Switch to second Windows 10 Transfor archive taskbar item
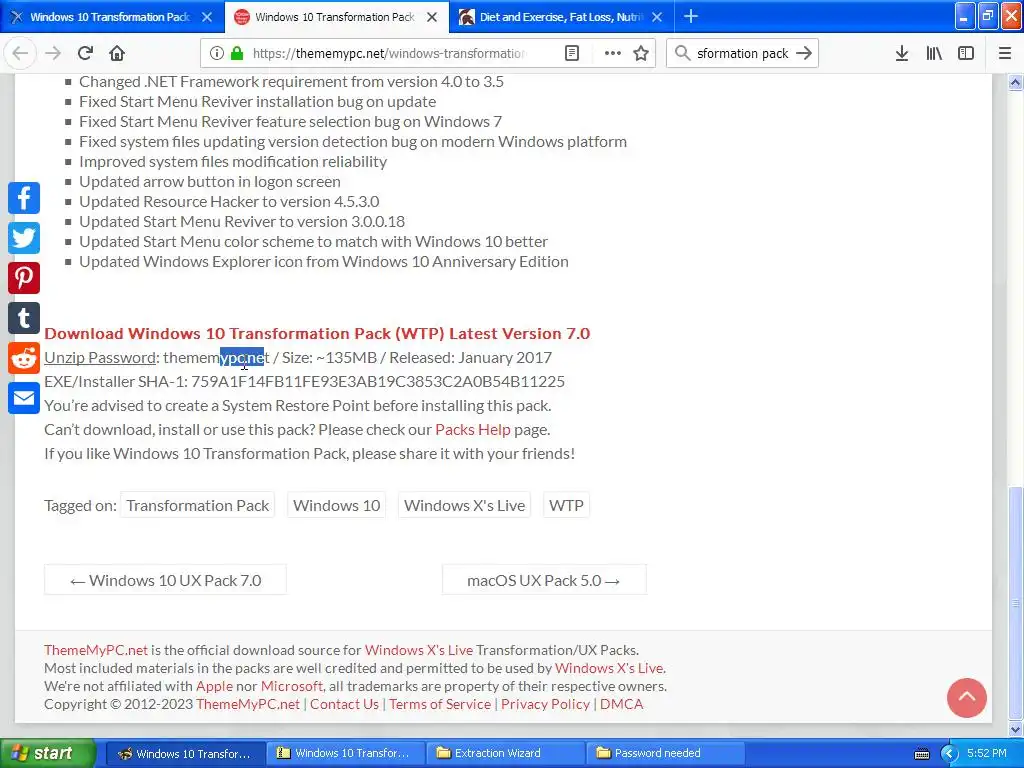The image size is (1024, 768). (345, 754)
